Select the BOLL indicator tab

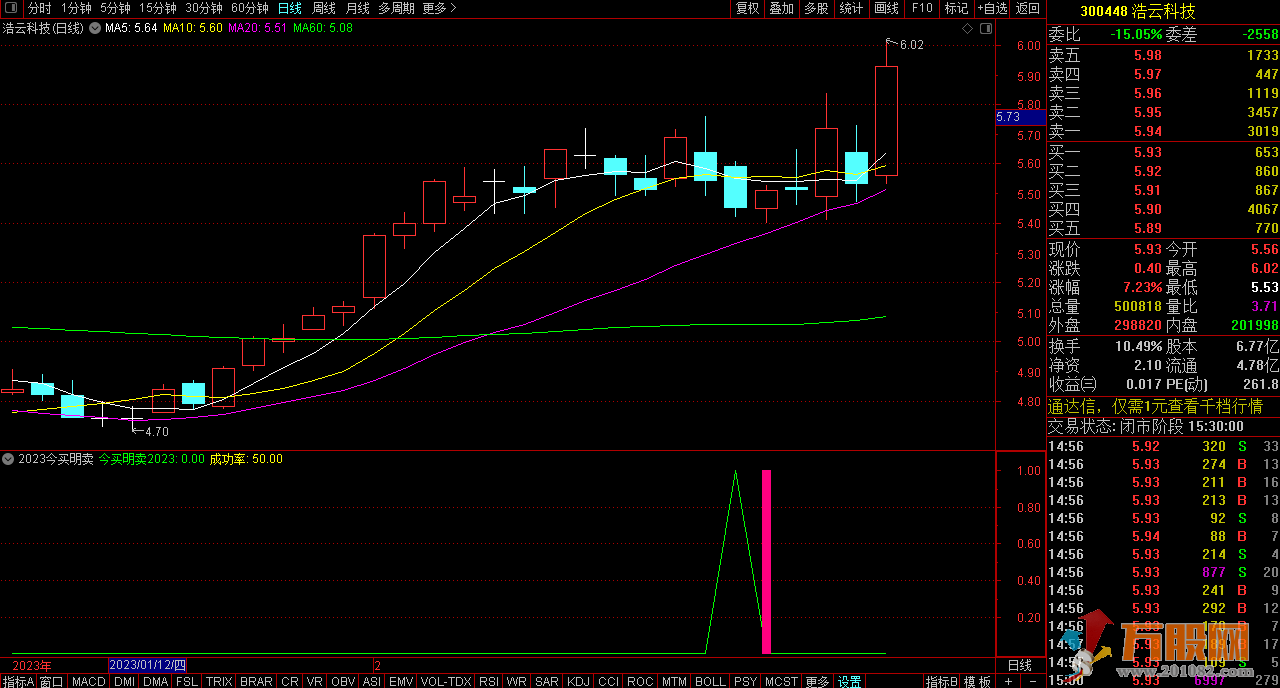point(710,681)
